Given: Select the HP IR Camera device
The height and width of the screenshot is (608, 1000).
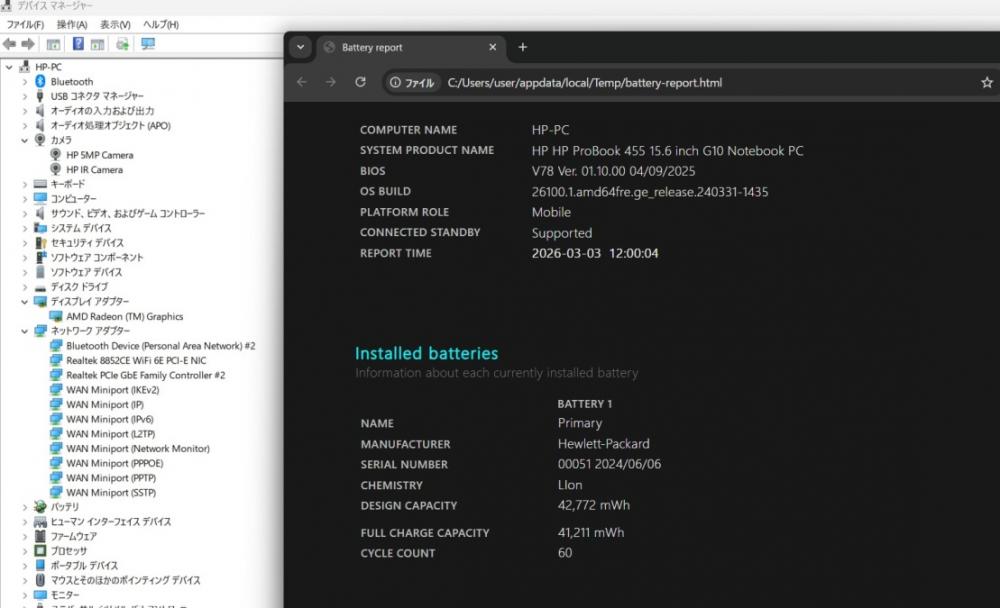Looking at the screenshot, I should pyautogui.click(x=94, y=170).
